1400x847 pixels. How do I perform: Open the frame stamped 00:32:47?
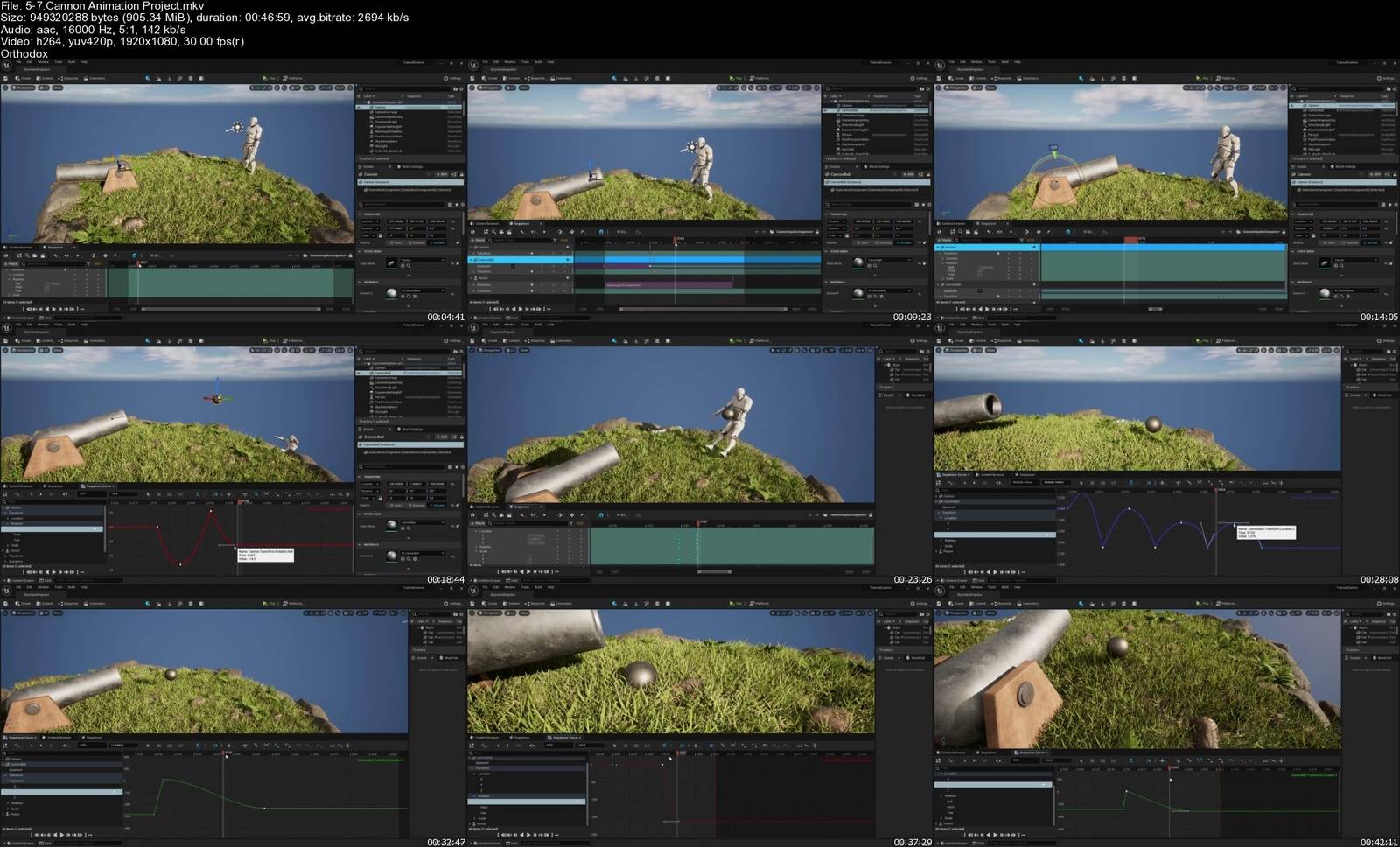(233, 716)
